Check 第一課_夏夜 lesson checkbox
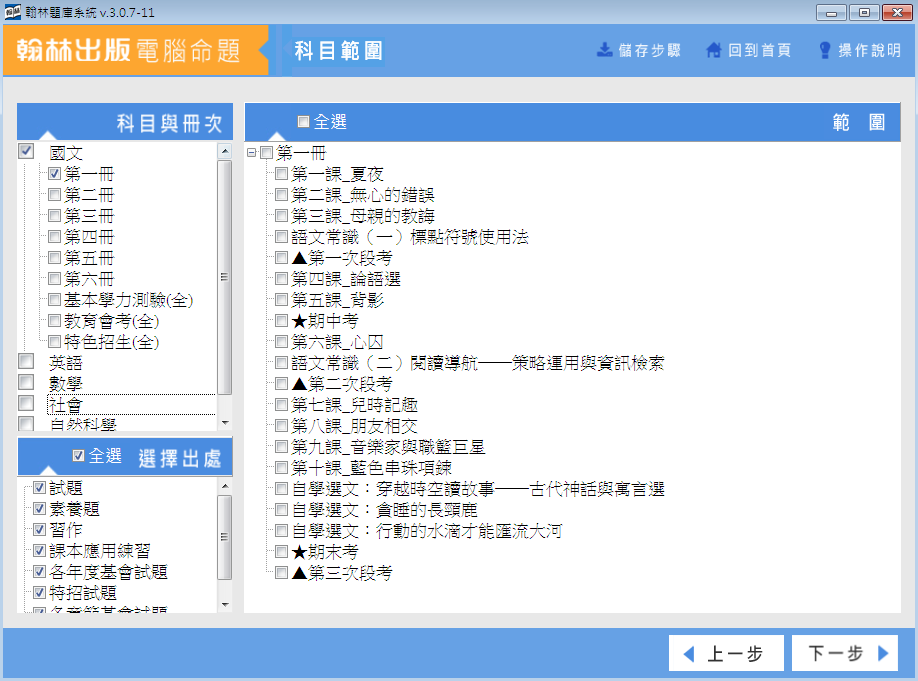This screenshot has height=681, width=918. point(282,173)
